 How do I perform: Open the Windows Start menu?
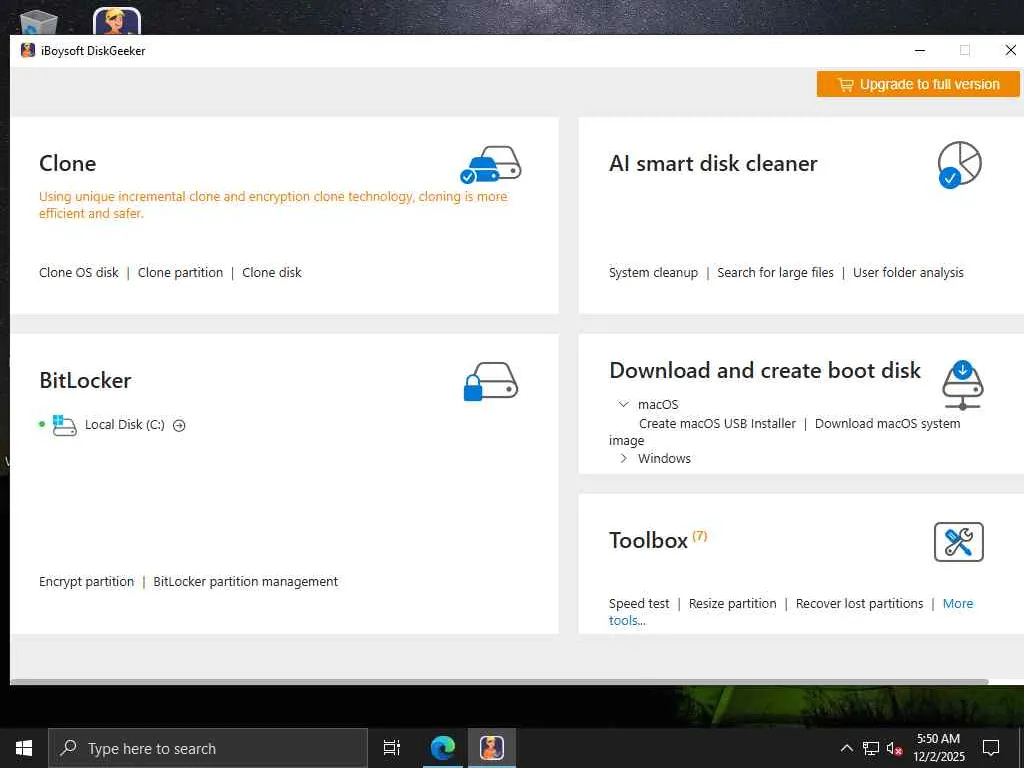[x=24, y=748]
